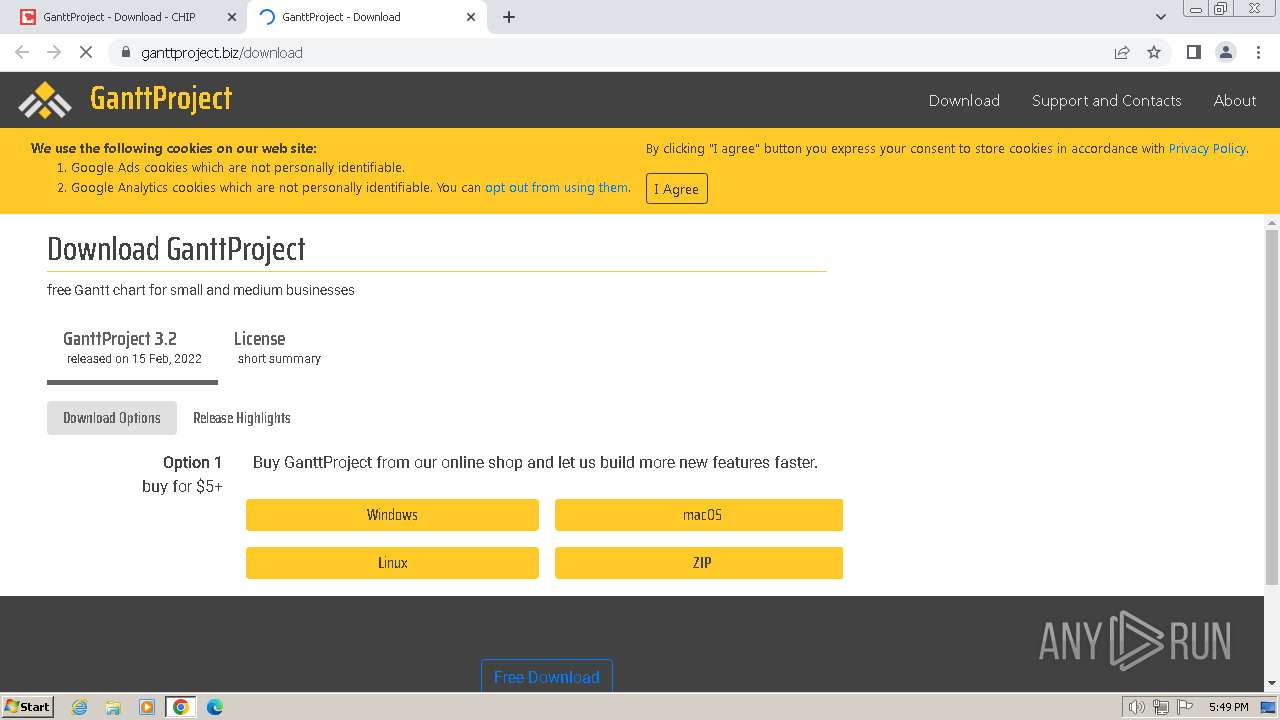
Task: Open Chrome profile menu
Action: pos(1226,53)
